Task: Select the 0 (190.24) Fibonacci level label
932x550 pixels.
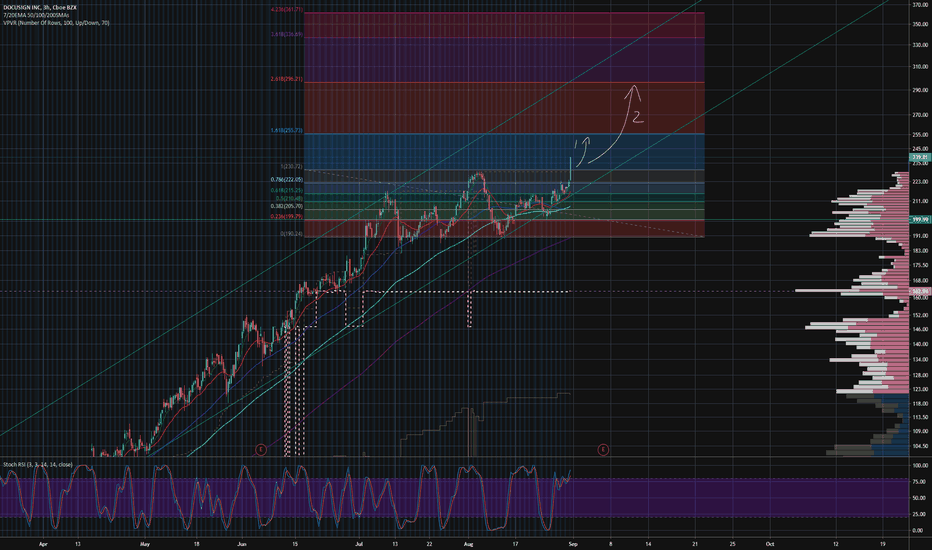Action: (x=291, y=234)
